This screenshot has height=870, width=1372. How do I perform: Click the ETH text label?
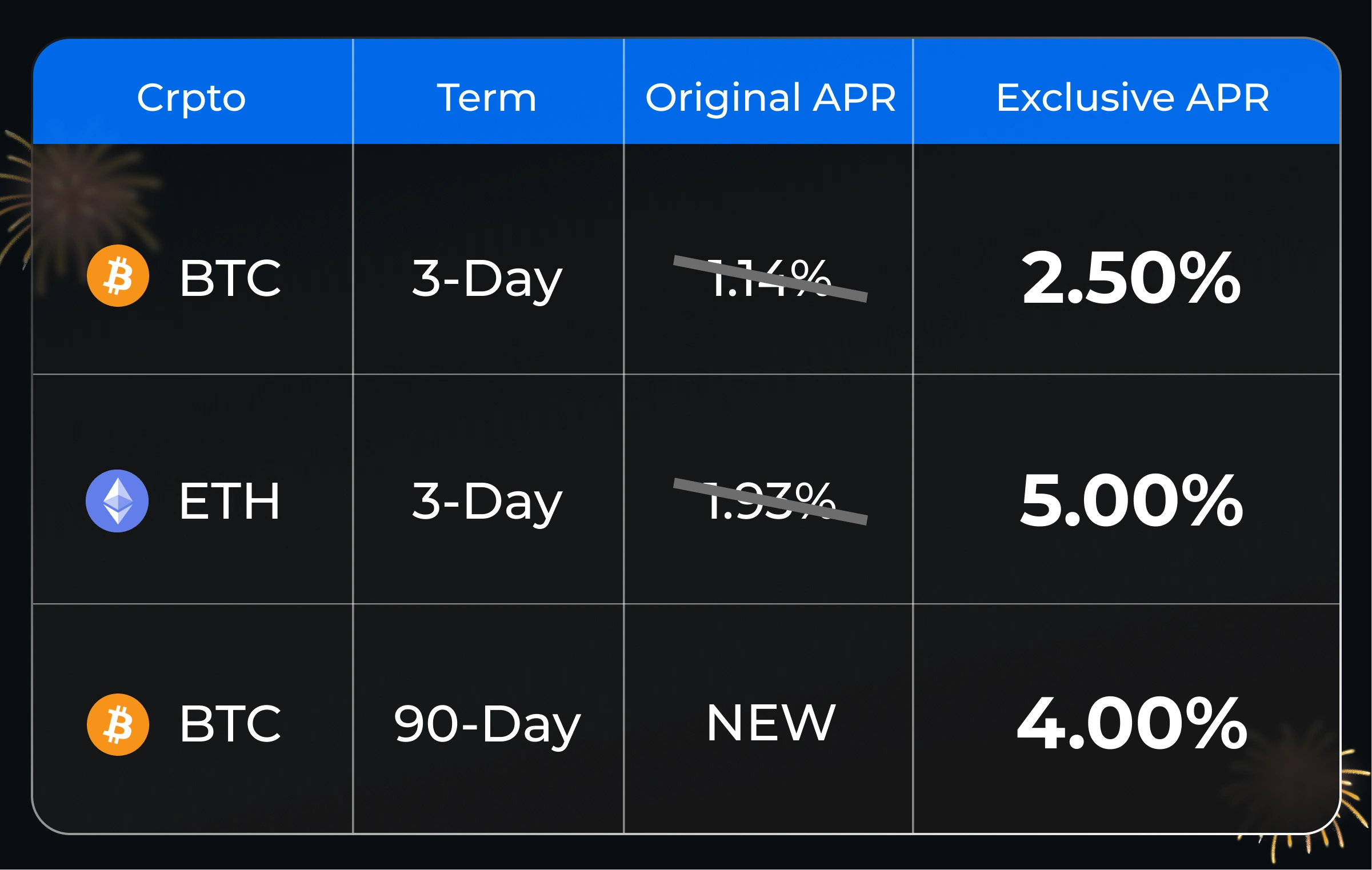(230, 502)
